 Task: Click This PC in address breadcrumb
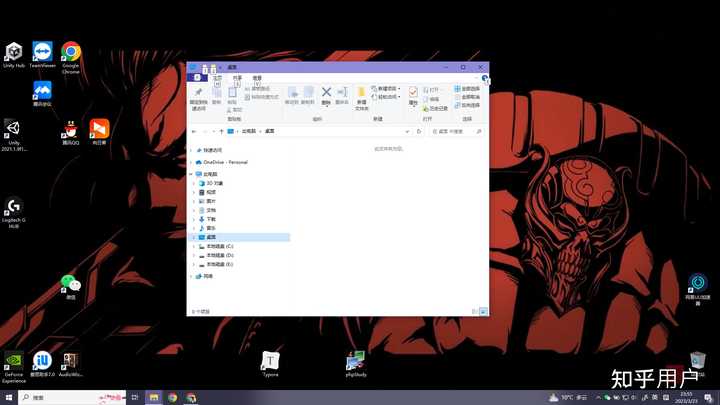(x=248, y=131)
